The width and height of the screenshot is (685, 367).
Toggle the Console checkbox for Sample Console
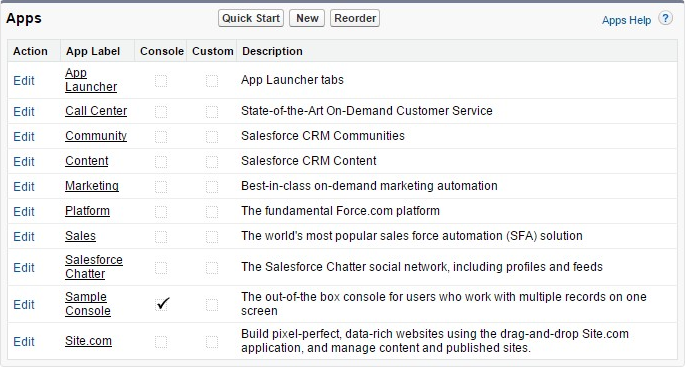click(161, 304)
